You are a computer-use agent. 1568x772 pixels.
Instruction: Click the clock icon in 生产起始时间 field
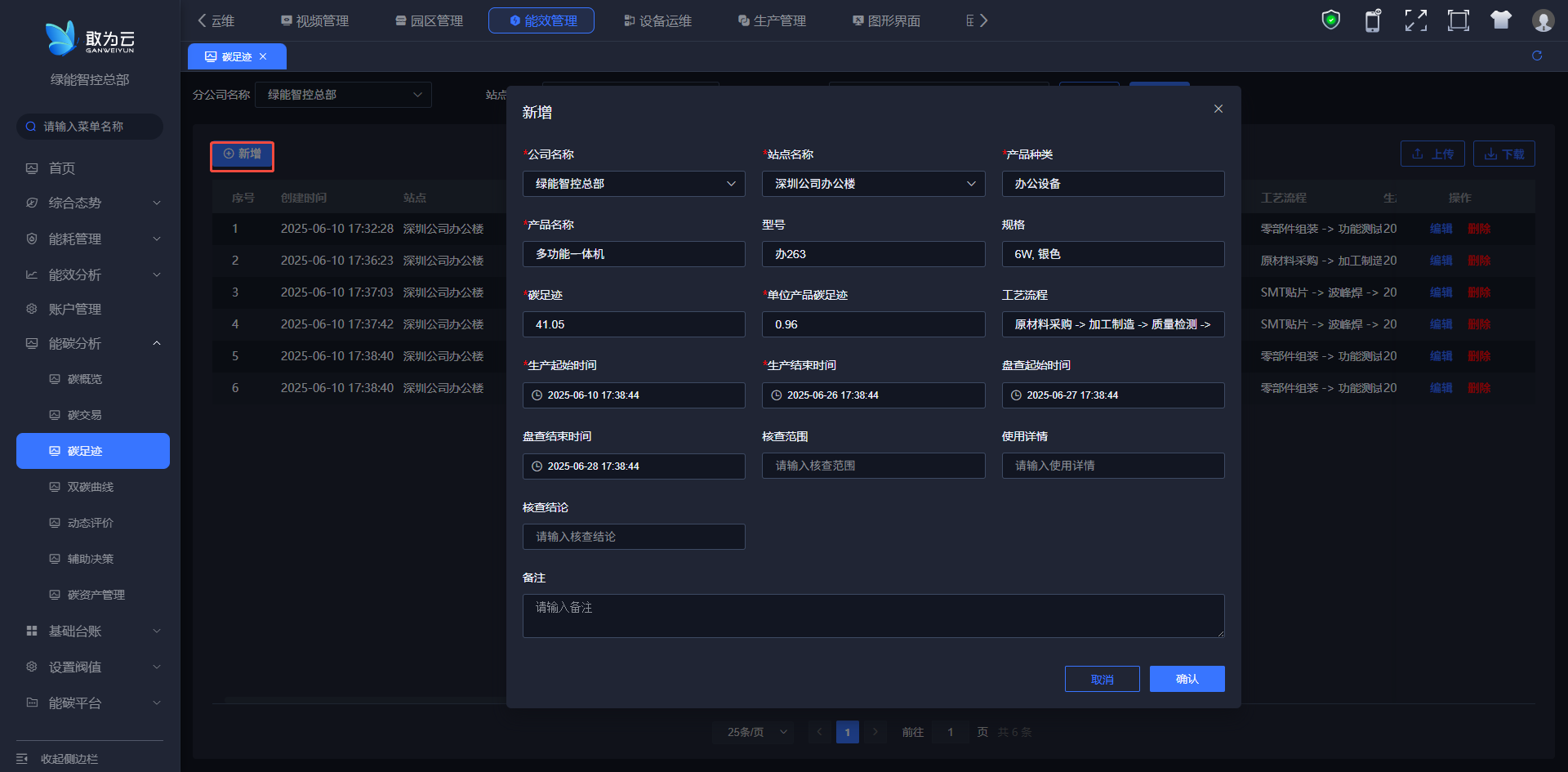tap(537, 395)
